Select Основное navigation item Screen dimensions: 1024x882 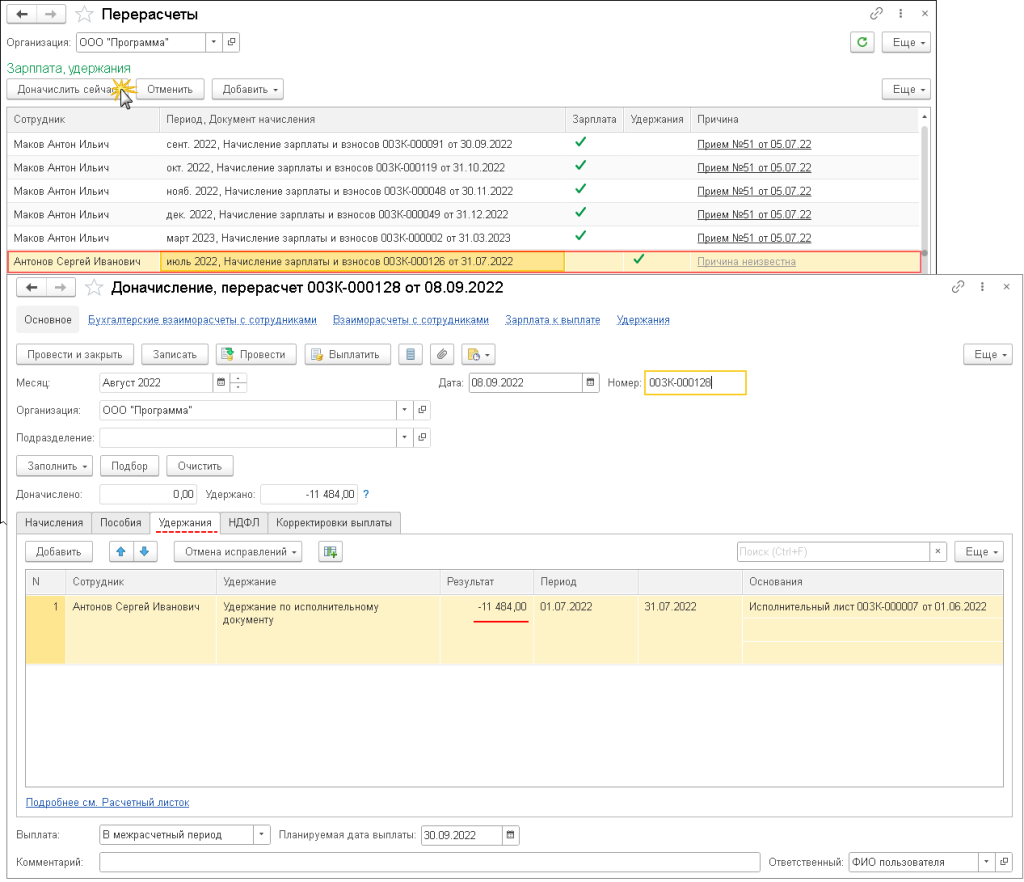(48, 320)
